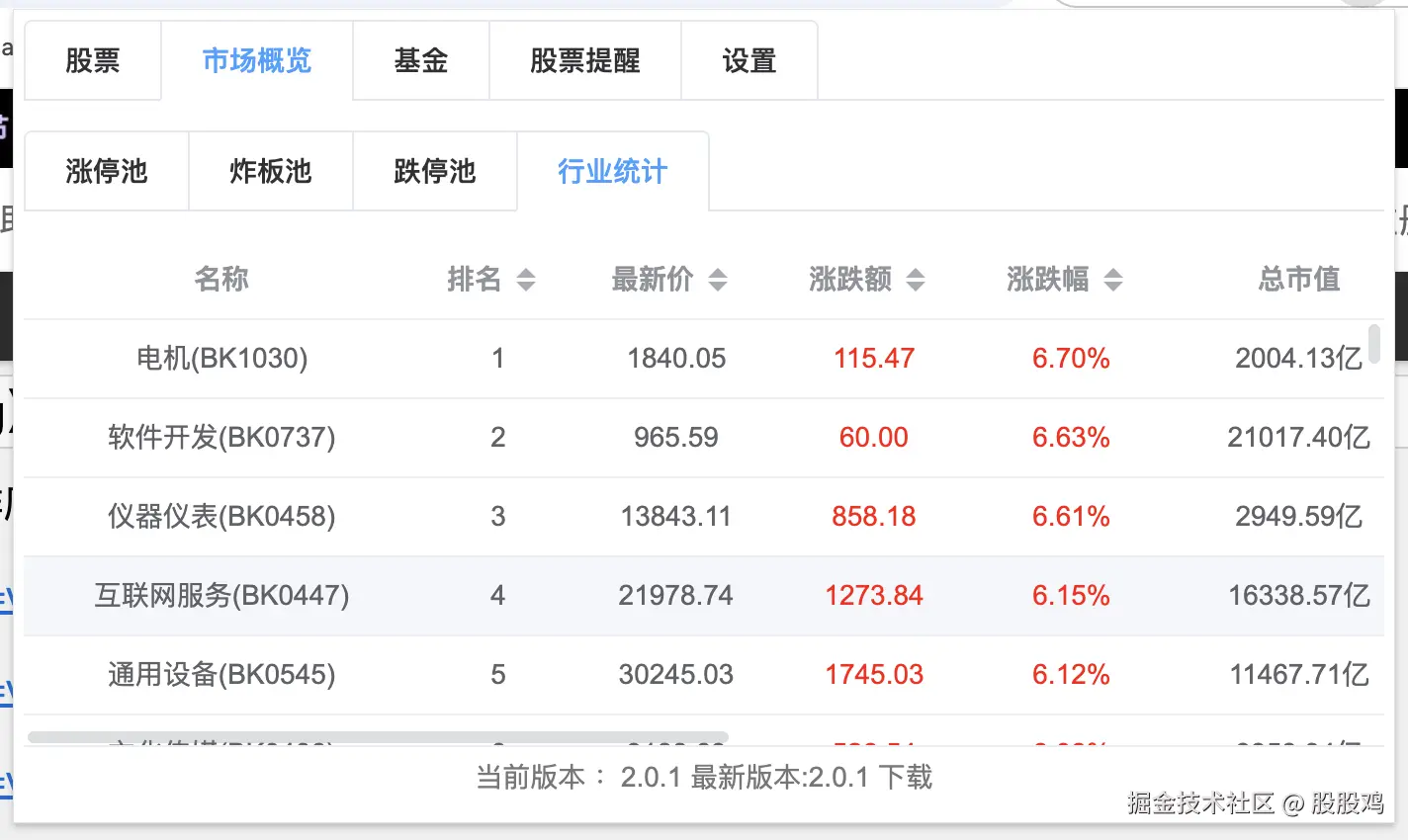Image resolution: width=1408 pixels, height=840 pixels.
Task: Sort ascending with the 最新价 up arrow
Action: [x=720, y=273]
